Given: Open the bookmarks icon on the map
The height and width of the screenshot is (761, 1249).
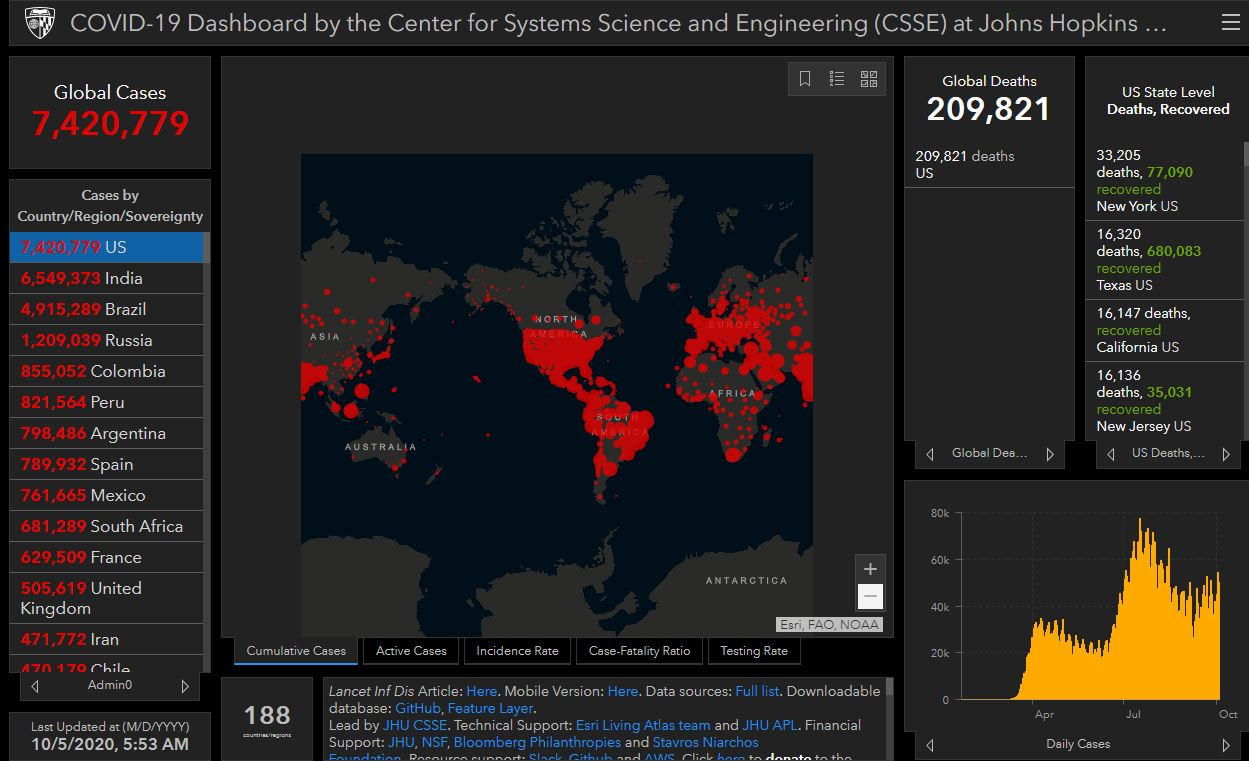Looking at the screenshot, I should (x=805, y=79).
